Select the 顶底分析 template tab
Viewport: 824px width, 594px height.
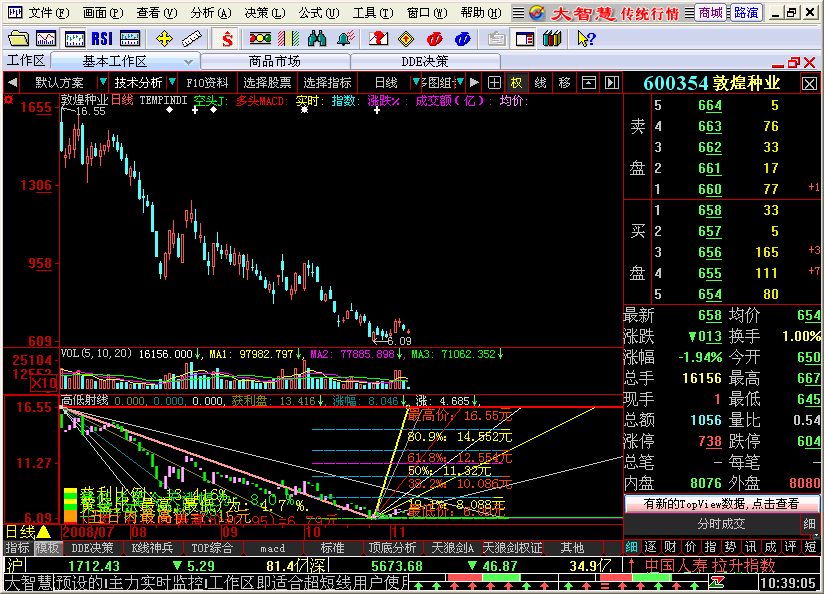point(392,548)
